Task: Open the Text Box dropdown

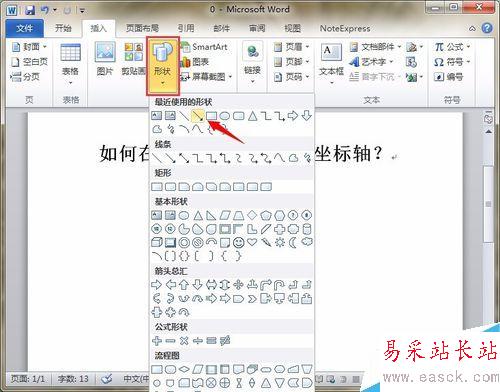Action: tap(331, 63)
